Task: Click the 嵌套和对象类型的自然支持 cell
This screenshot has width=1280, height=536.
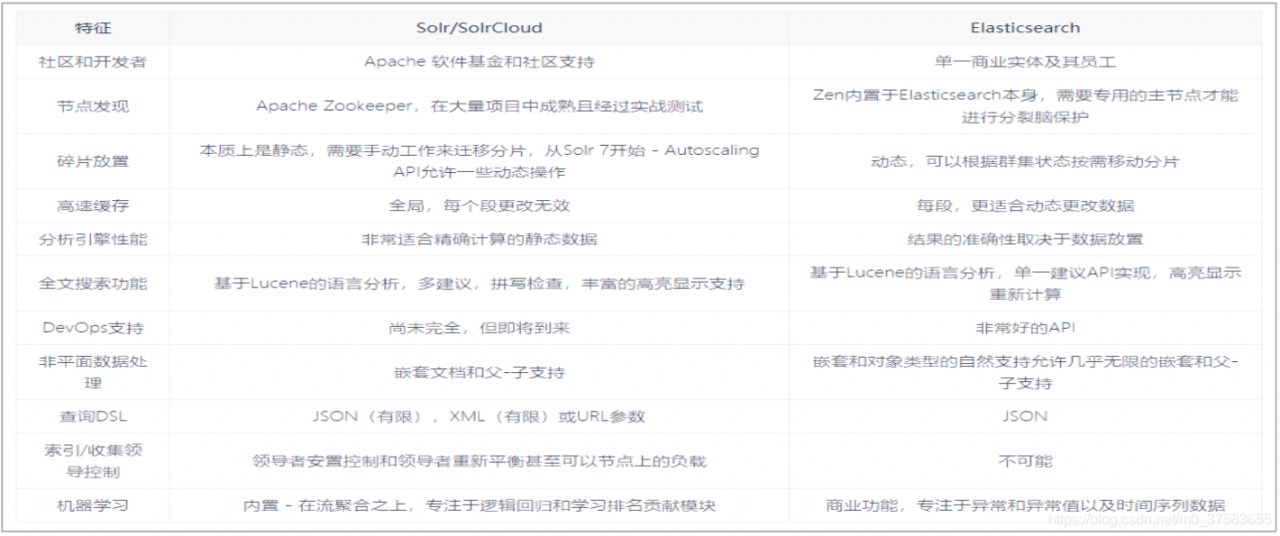Action: [1025, 372]
